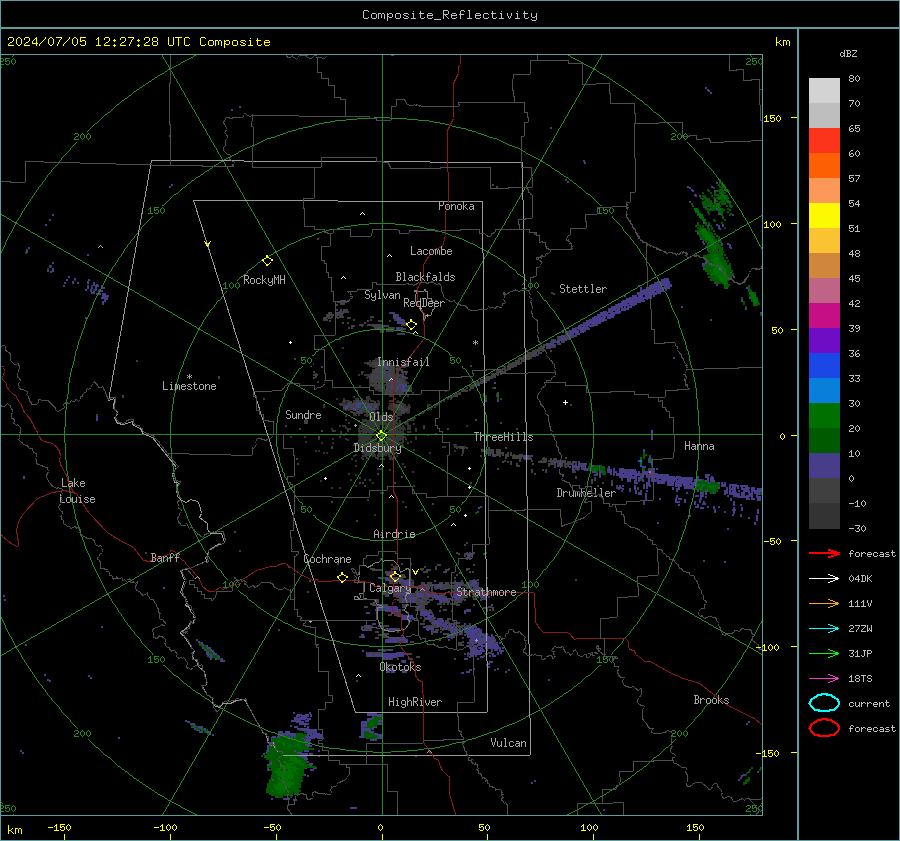The height and width of the screenshot is (841, 900).
Task: Click the orange 111V arrow icon
Action: pos(824,603)
